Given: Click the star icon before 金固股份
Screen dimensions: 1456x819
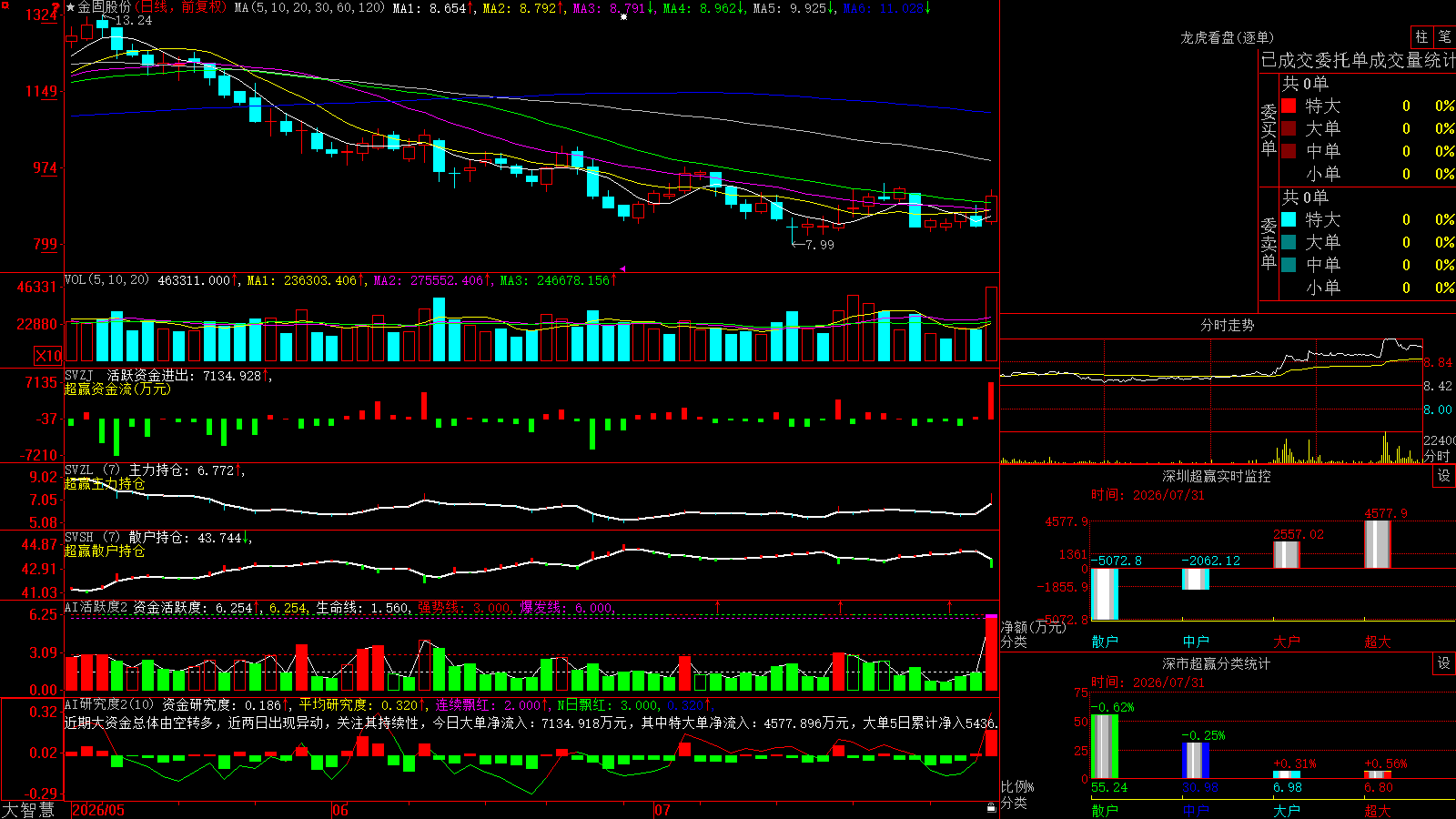Looking at the screenshot, I should 70,7.
